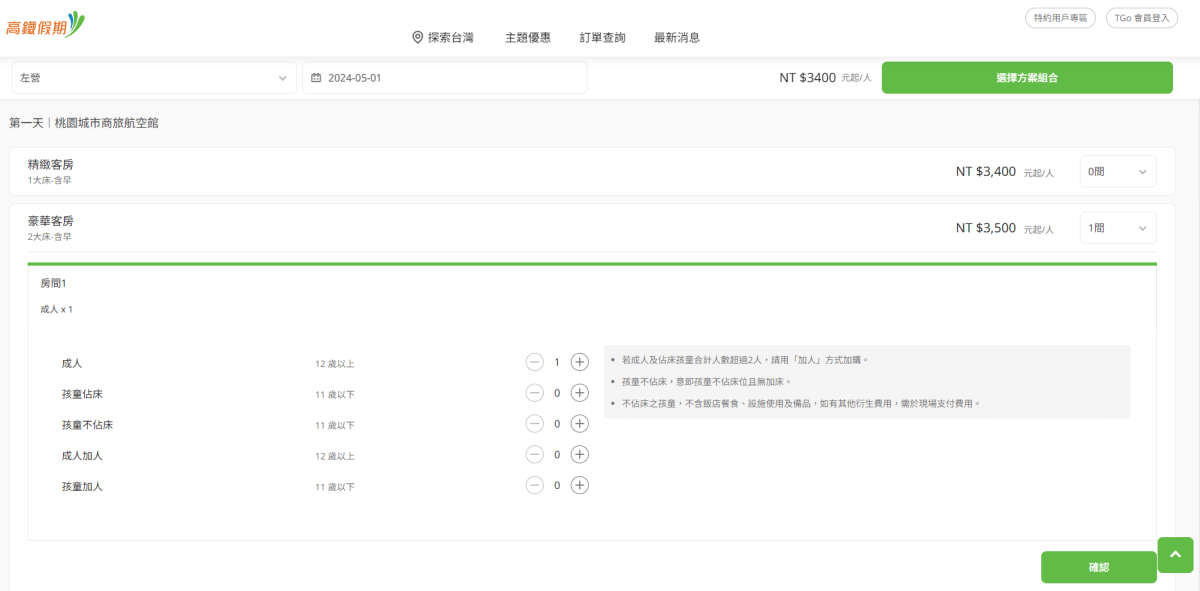Open 訂單查詢 page
1200x591 pixels.
(602, 38)
